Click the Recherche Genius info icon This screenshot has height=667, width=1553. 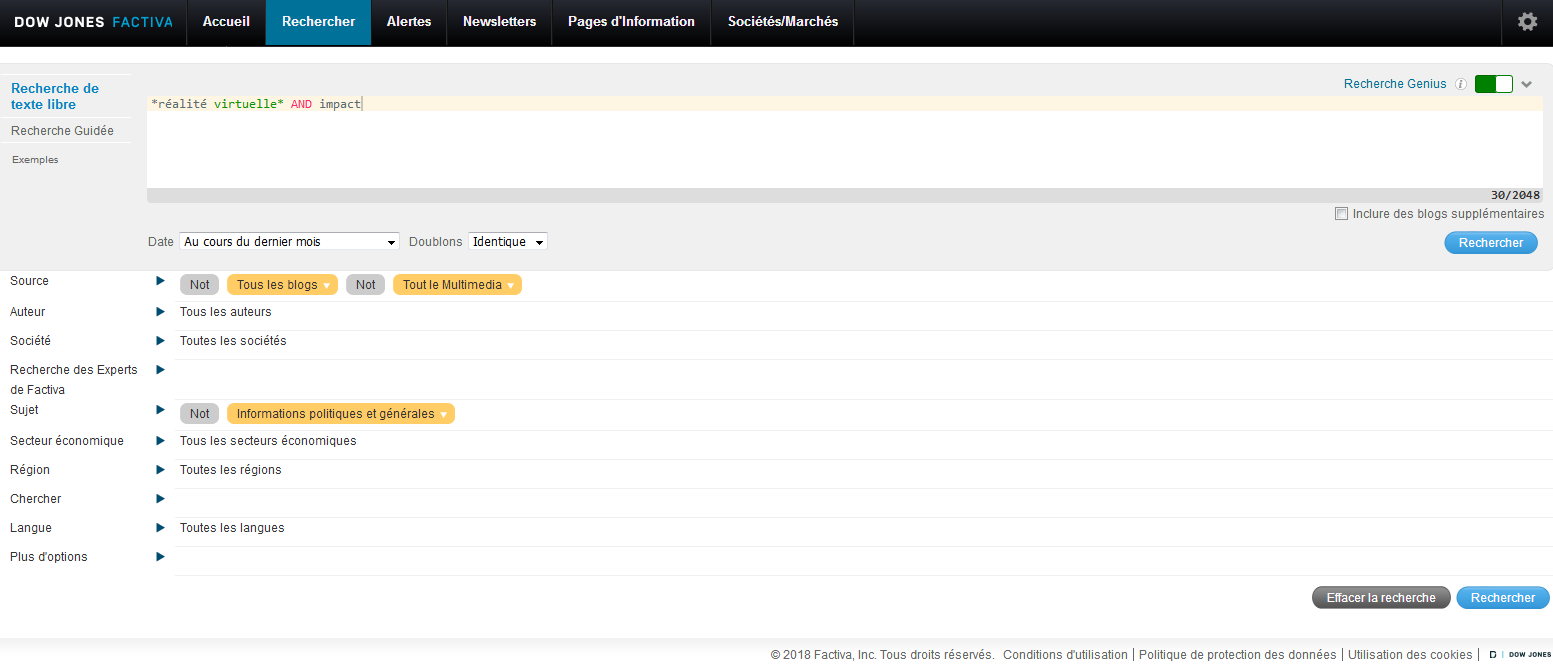(x=1461, y=85)
